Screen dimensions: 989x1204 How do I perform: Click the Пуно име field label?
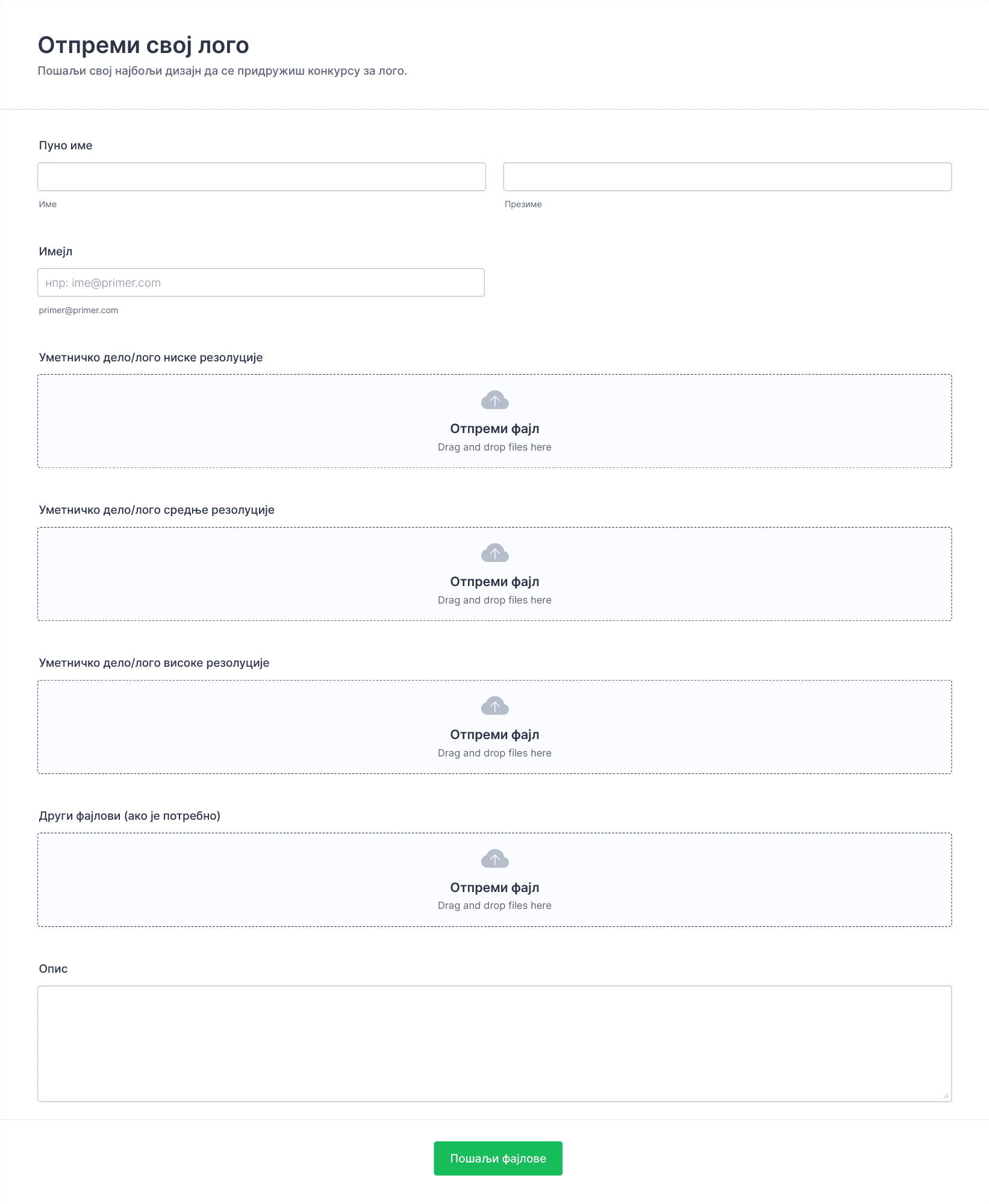point(66,146)
